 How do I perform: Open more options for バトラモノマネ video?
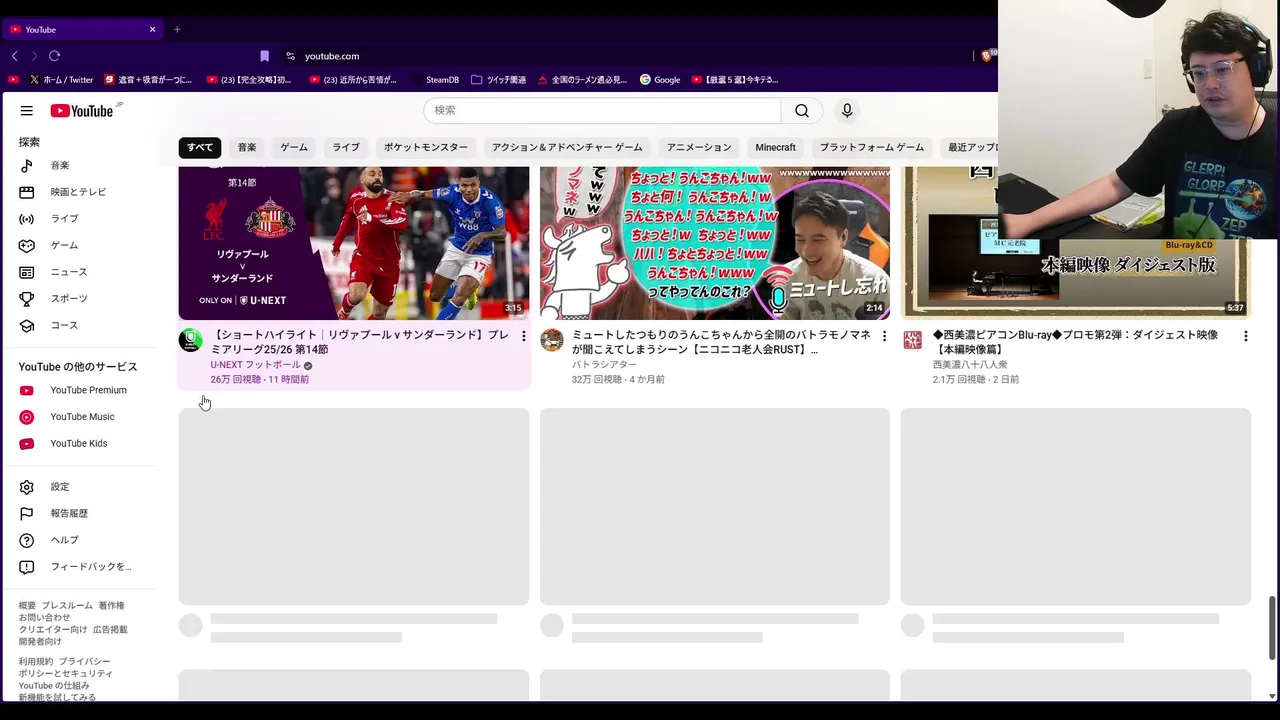(x=884, y=336)
